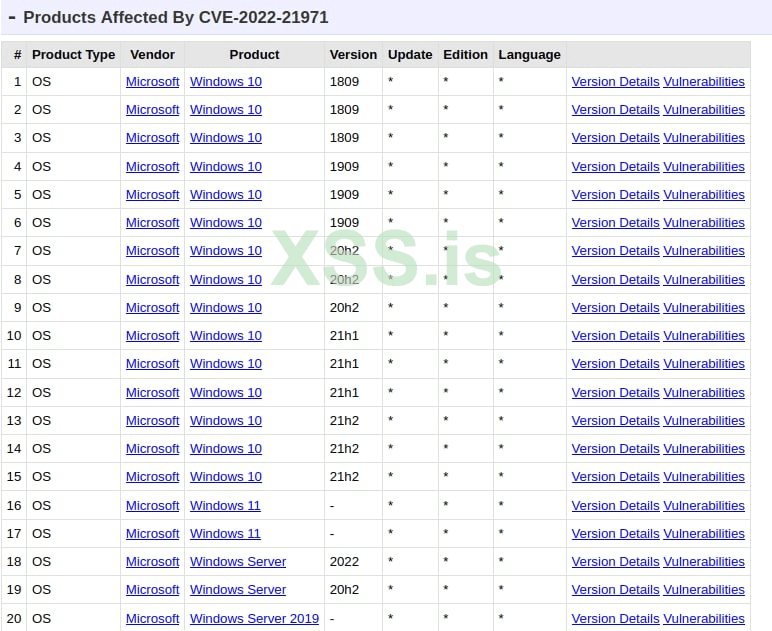The height and width of the screenshot is (631, 772).
Task: Click the Update column header
Action: click(410, 55)
